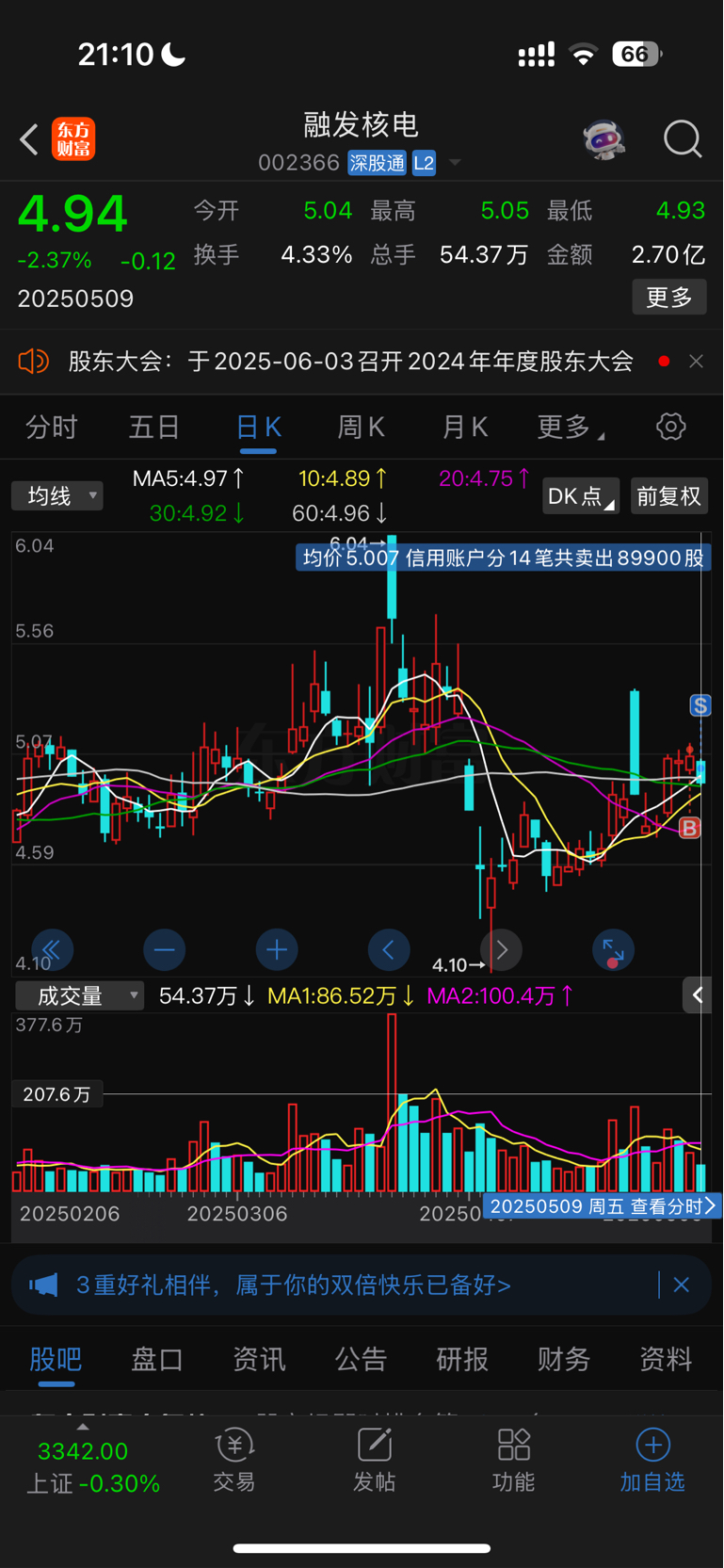Tap the announcement speaker icon
Image resolution: width=724 pixels, height=1568 pixels.
tap(33, 361)
